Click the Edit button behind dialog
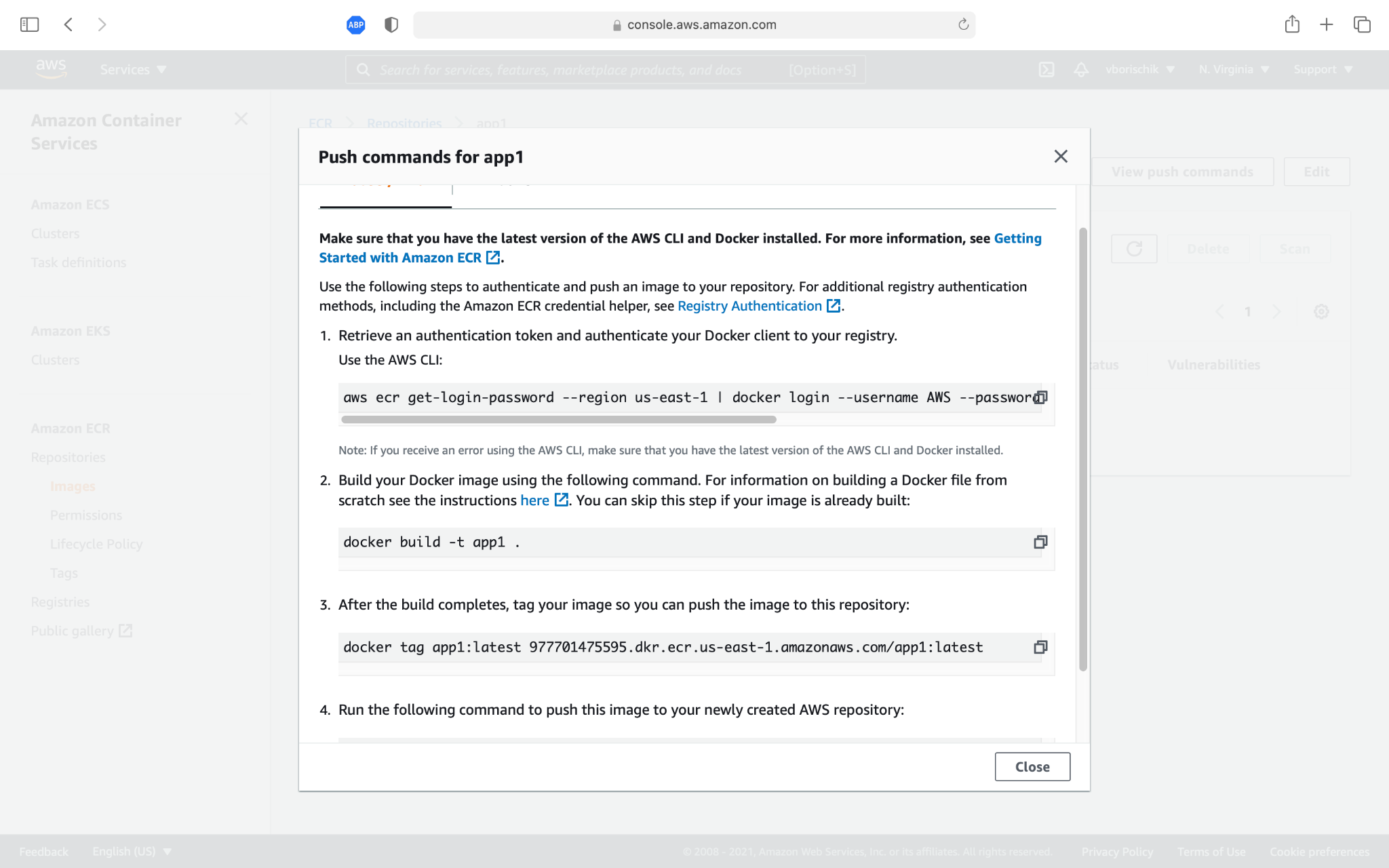Viewport: 1389px width, 868px height. pyautogui.click(x=1316, y=172)
